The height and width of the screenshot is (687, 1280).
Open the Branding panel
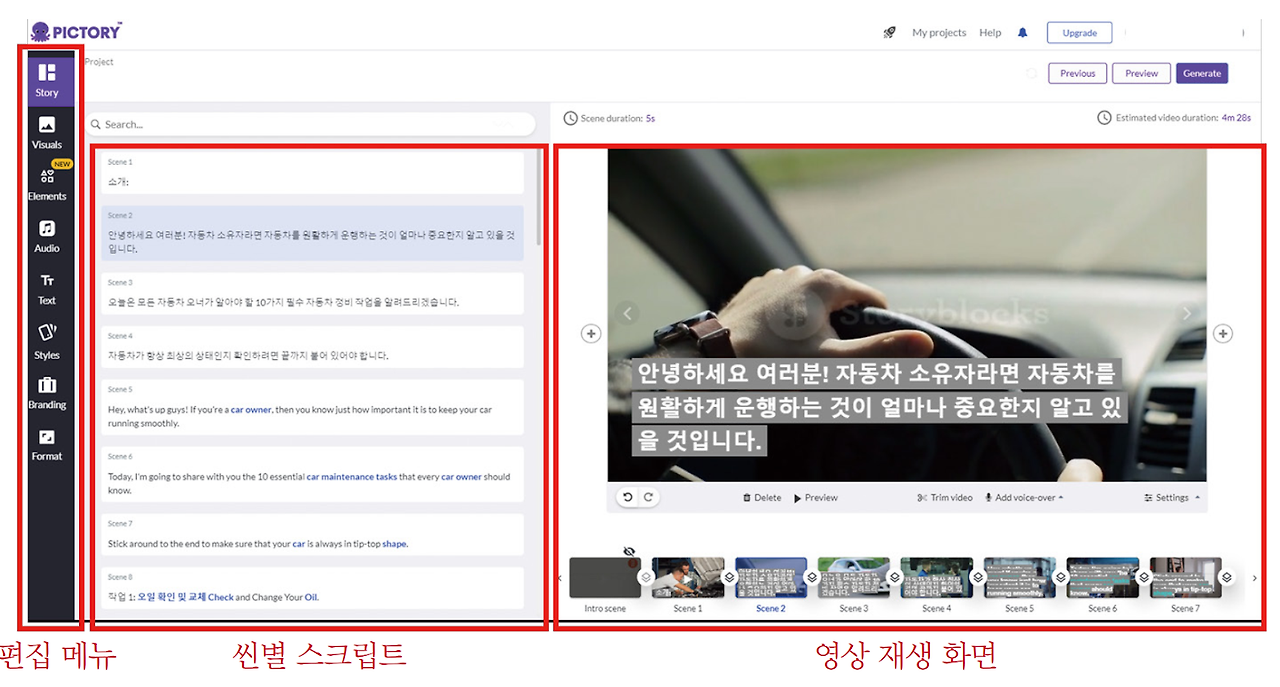point(47,393)
